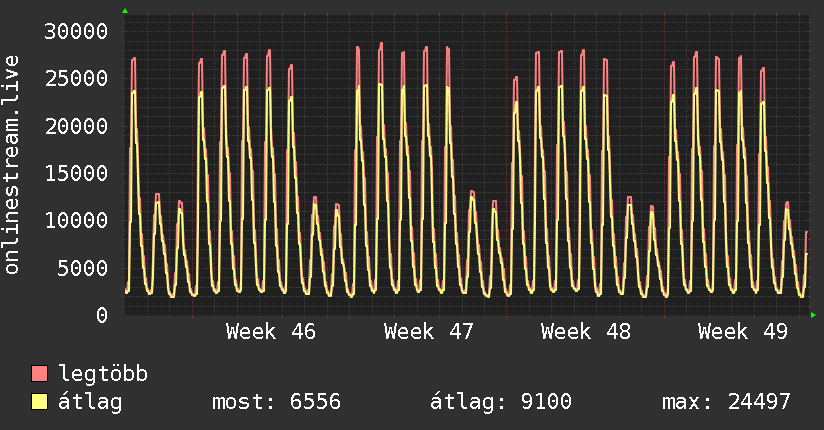Click the max: 24497 statistic
The height and width of the screenshot is (430, 824).
coord(726,402)
